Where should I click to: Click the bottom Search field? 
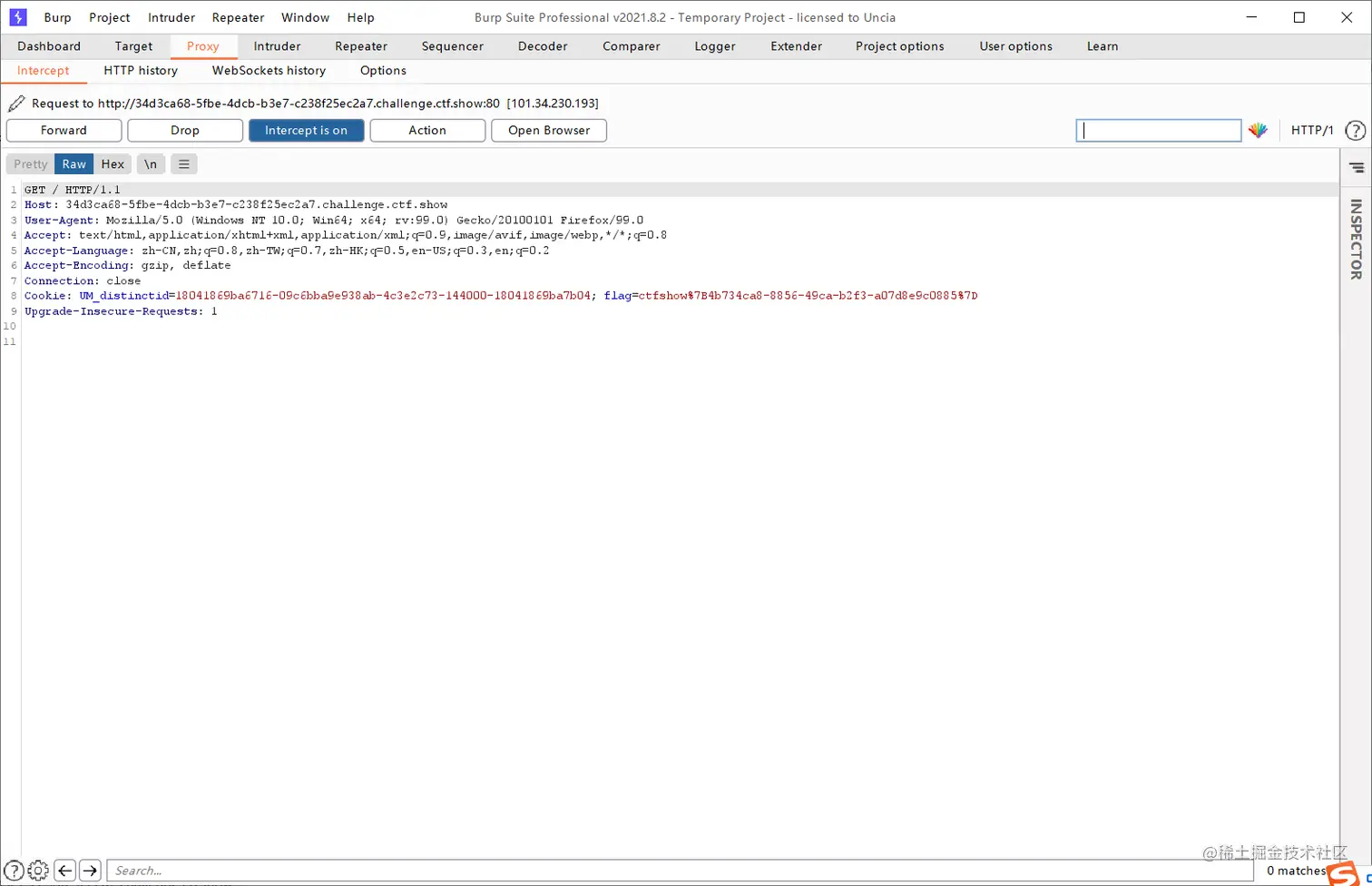click(x=681, y=871)
